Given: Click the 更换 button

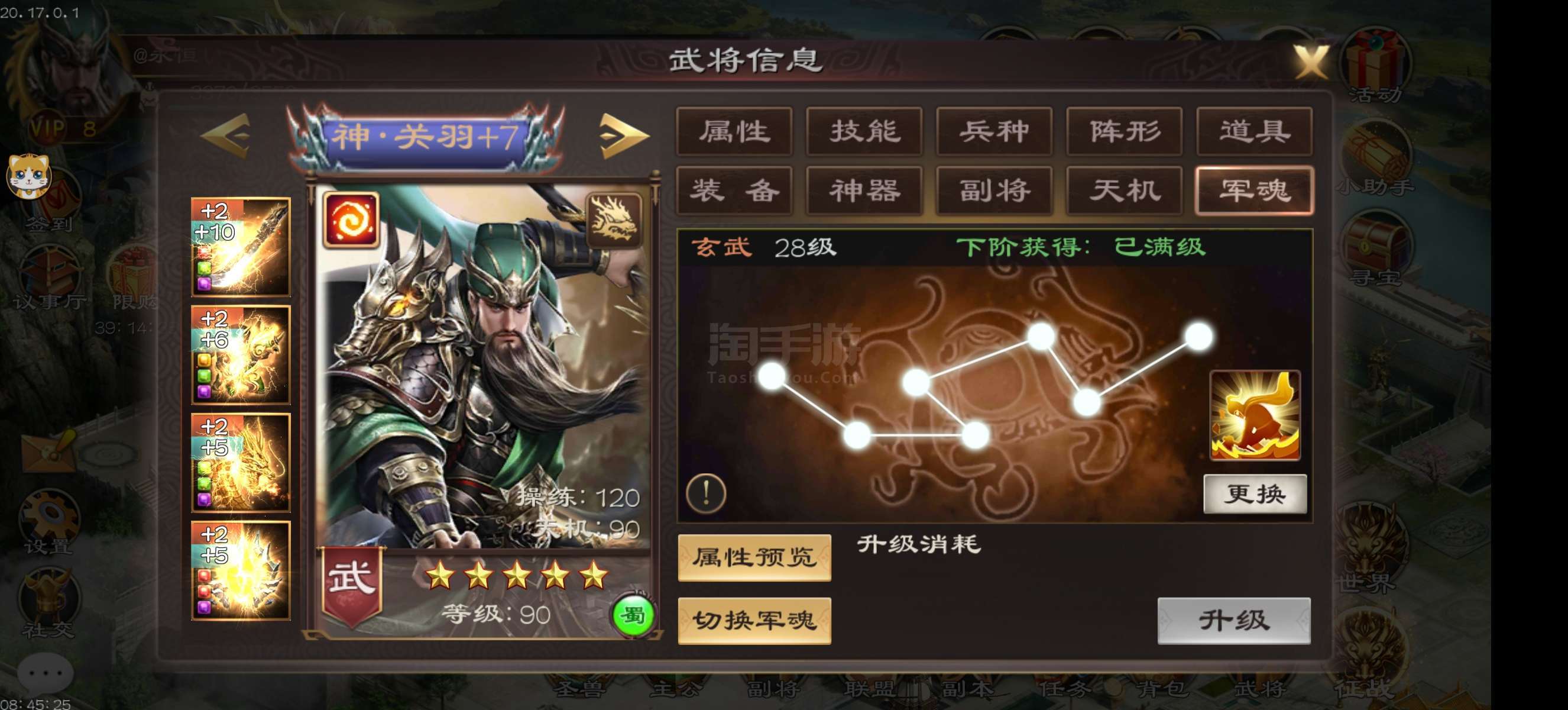Looking at the screenshot, I should 1255,493.
